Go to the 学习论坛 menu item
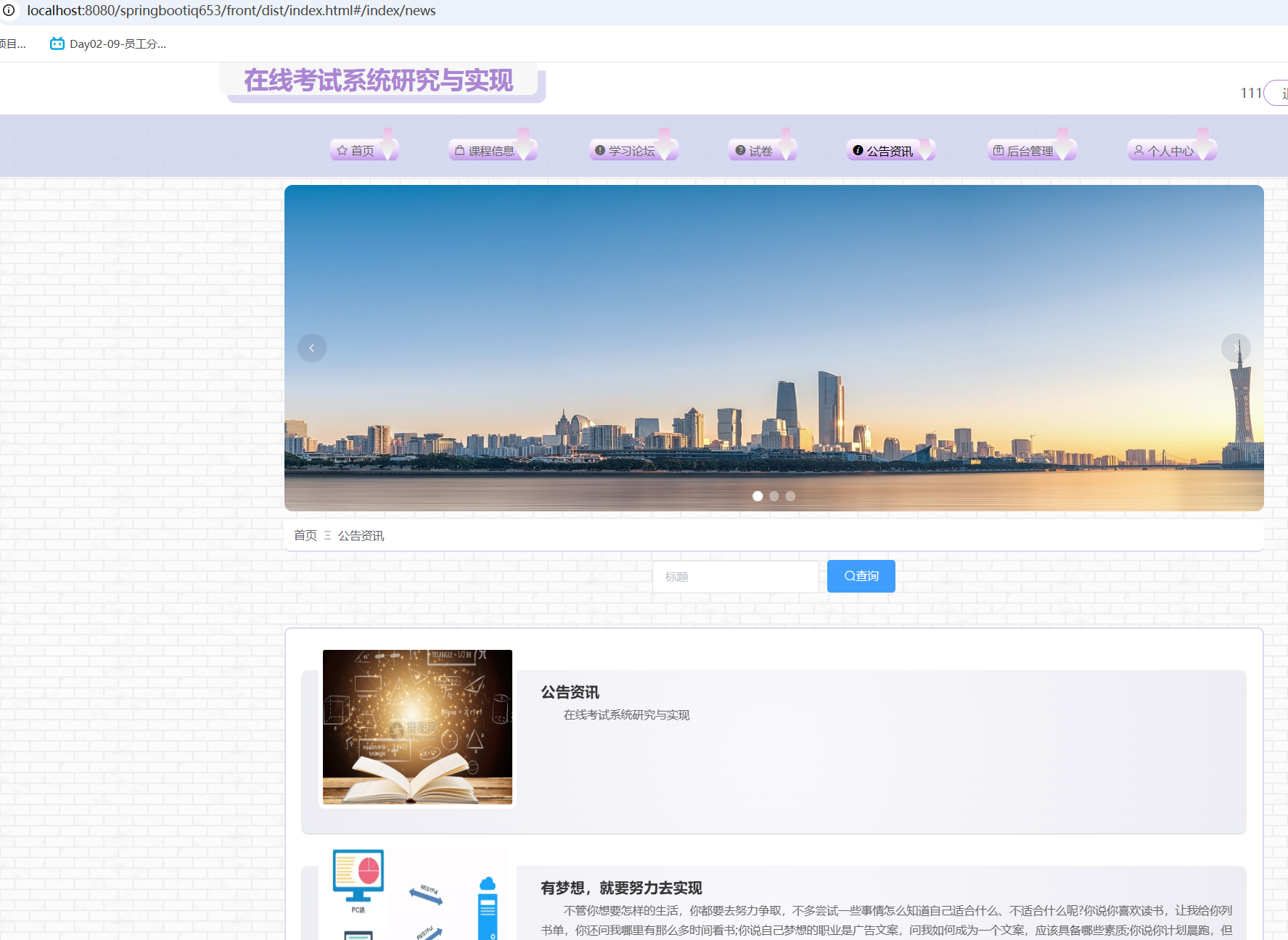This screenshot has width=1288, height=940. pos(632,150)
